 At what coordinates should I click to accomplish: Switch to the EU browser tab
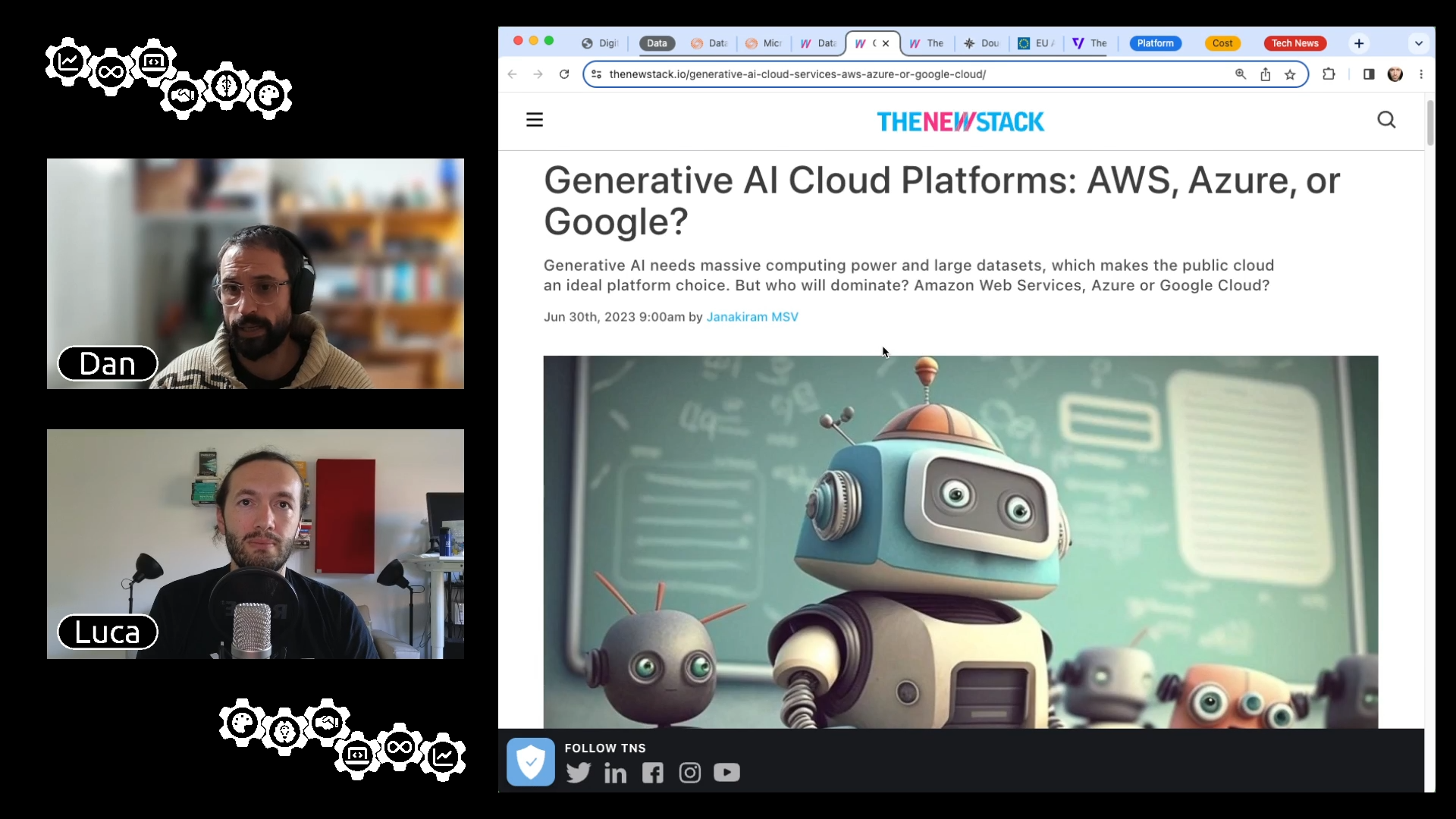click(1037, 43)
